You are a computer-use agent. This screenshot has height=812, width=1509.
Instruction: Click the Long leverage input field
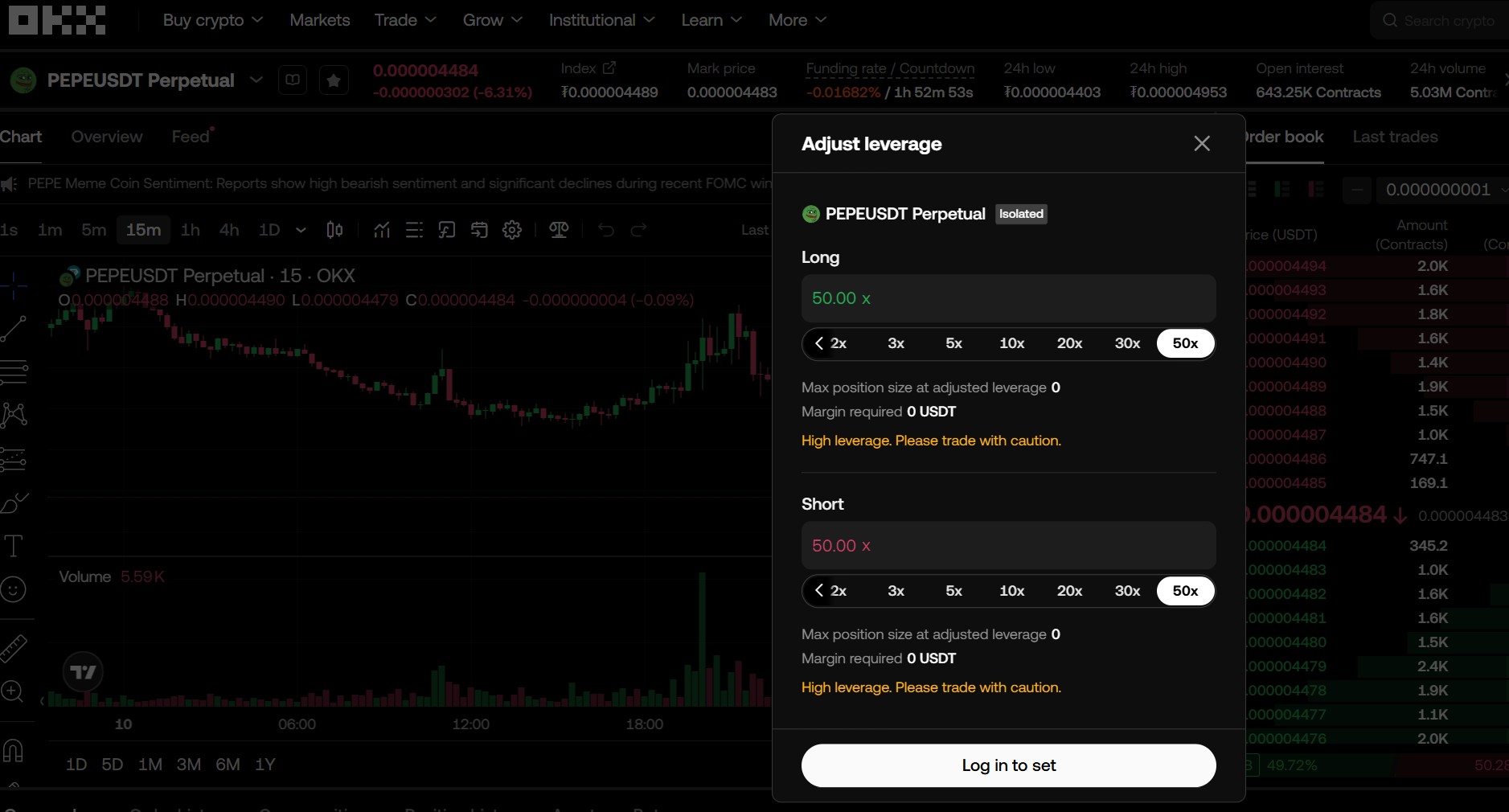tap(1008, 298)
